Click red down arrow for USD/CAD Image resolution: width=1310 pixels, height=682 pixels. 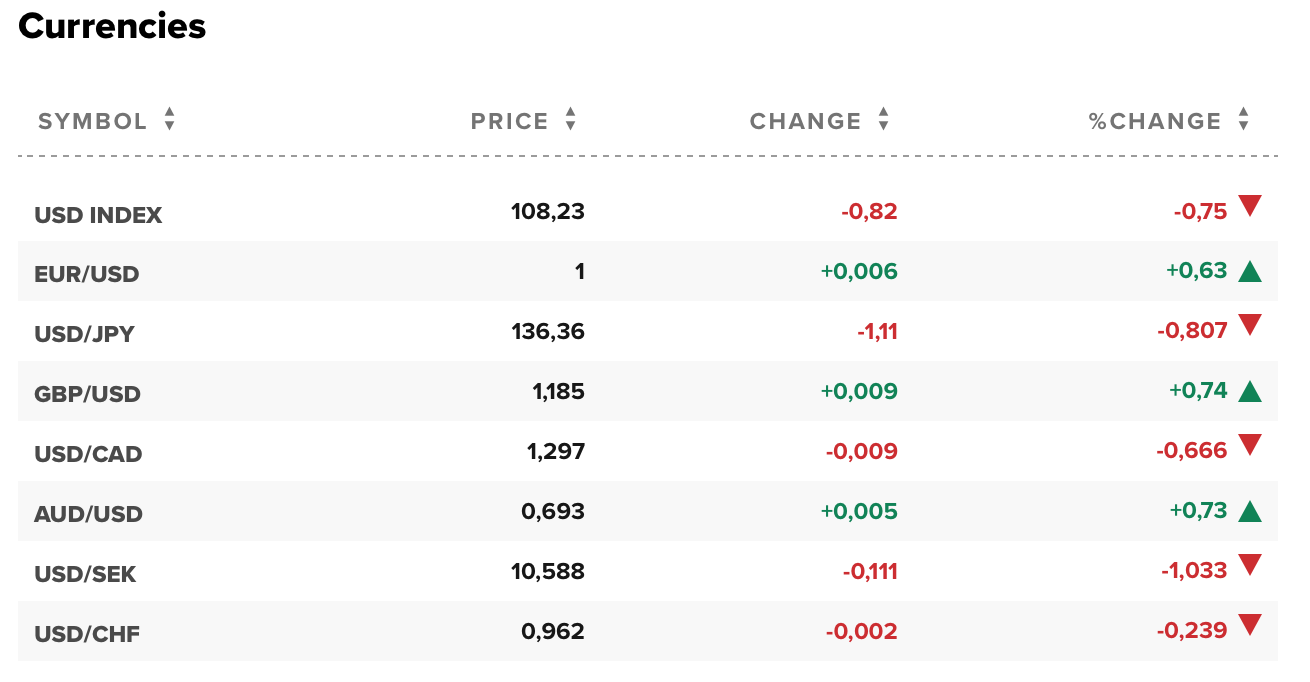point(1250,446)
